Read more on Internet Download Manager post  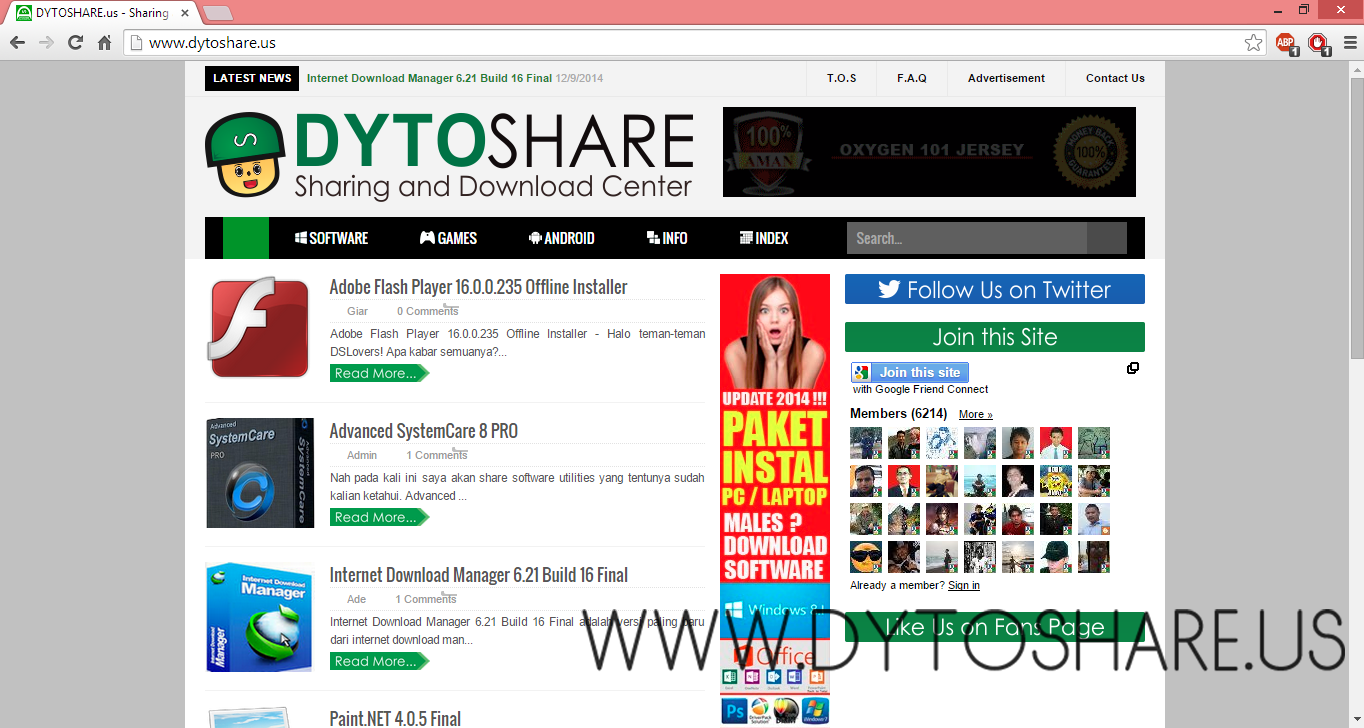tap(379, 661)
